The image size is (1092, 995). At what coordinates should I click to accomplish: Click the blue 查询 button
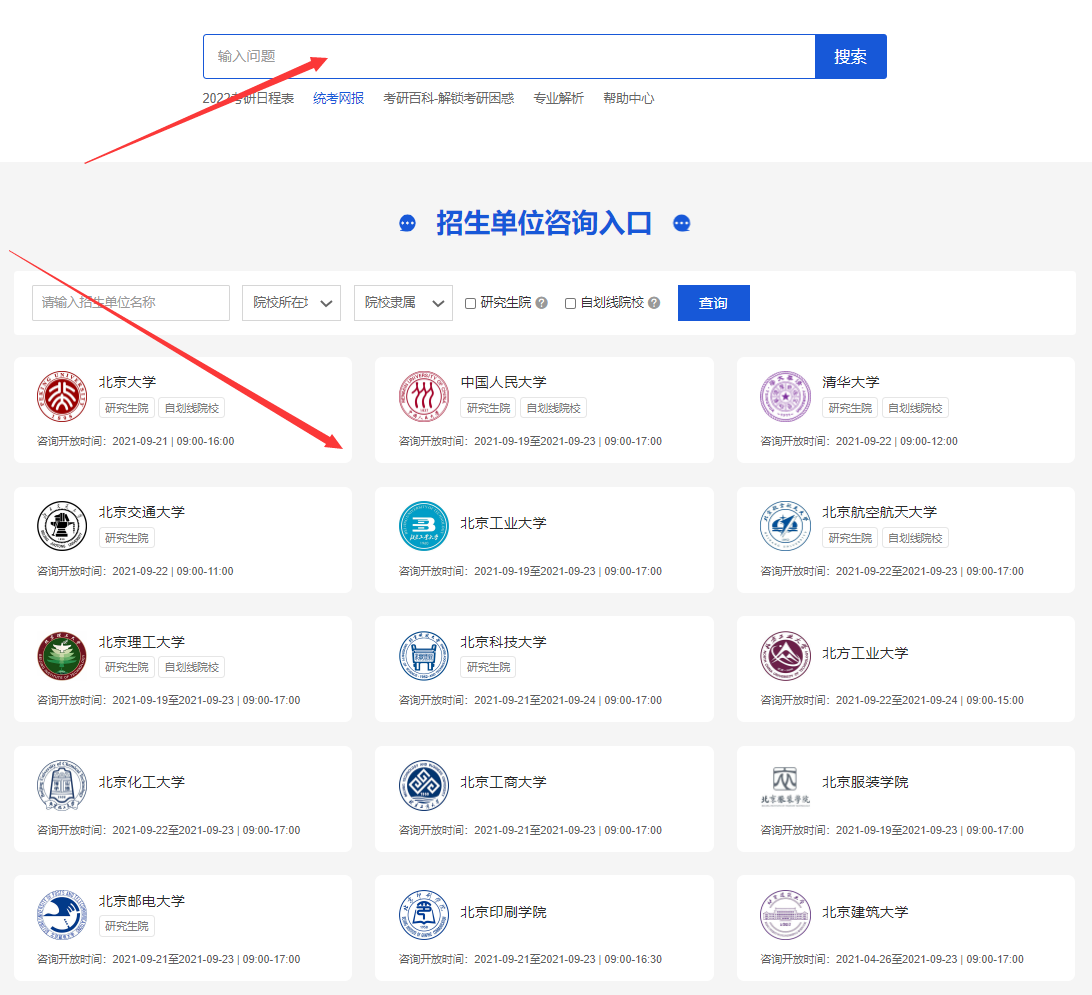tap(713, 303)
